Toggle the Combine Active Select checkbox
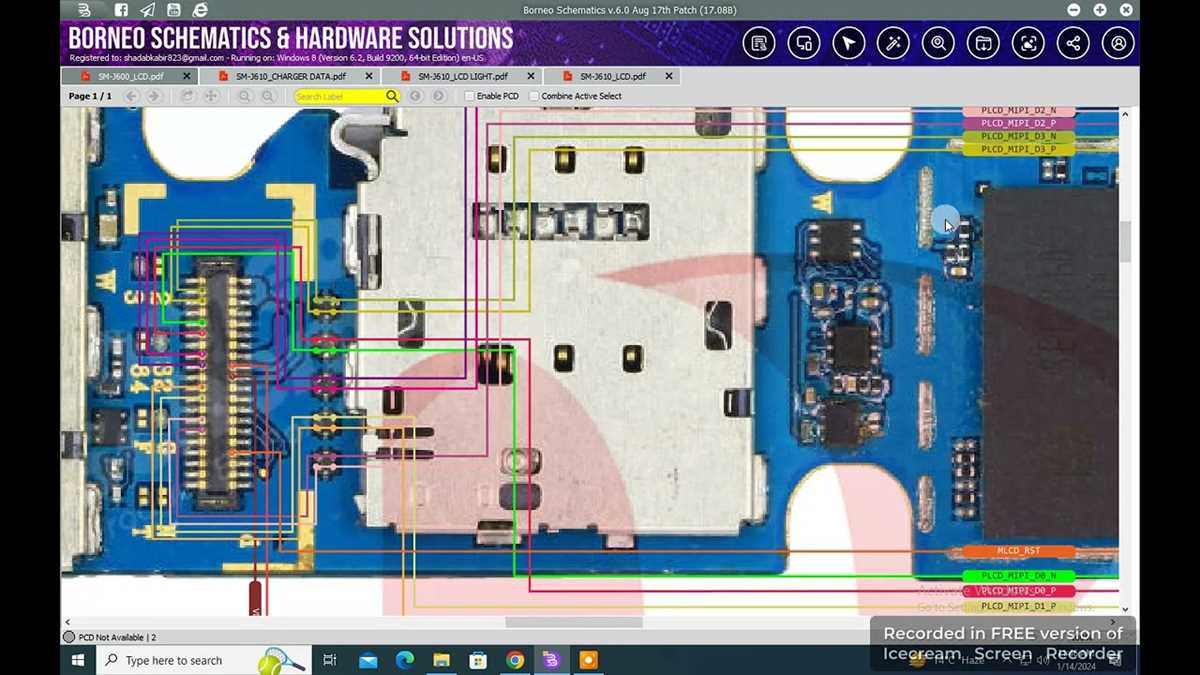Screen dimensions: 1200x675 534,96
